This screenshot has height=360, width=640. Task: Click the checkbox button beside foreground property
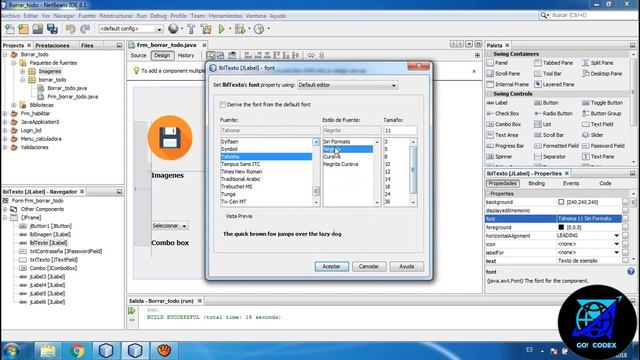click(625, 227)
